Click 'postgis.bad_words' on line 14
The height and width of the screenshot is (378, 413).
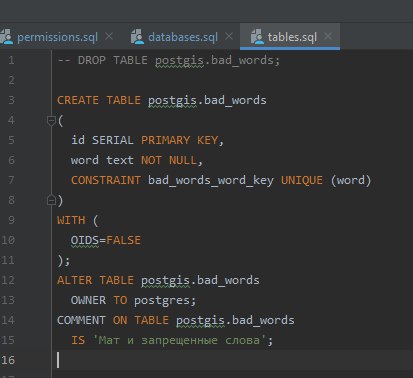tap(235, 321)
